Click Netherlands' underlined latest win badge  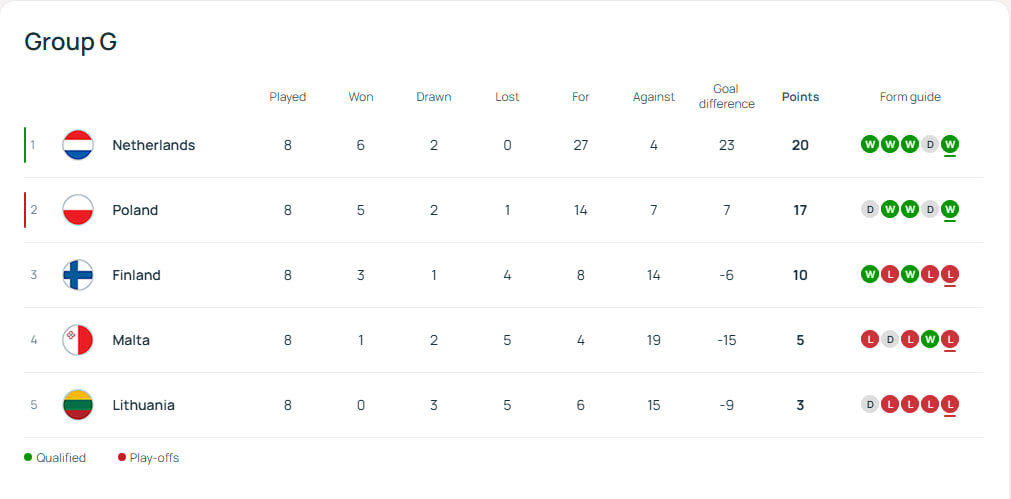(x=950, y=145)
